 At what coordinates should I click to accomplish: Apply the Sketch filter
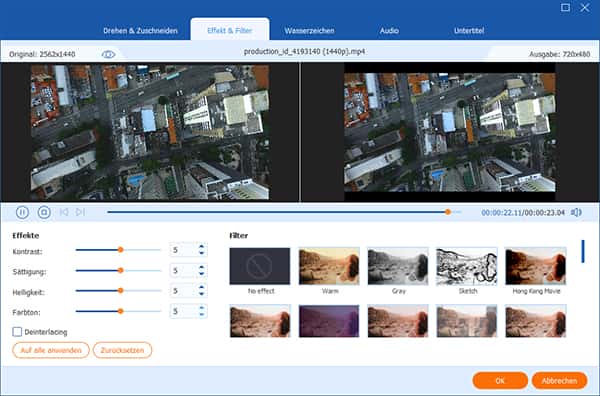click(467, 266)
